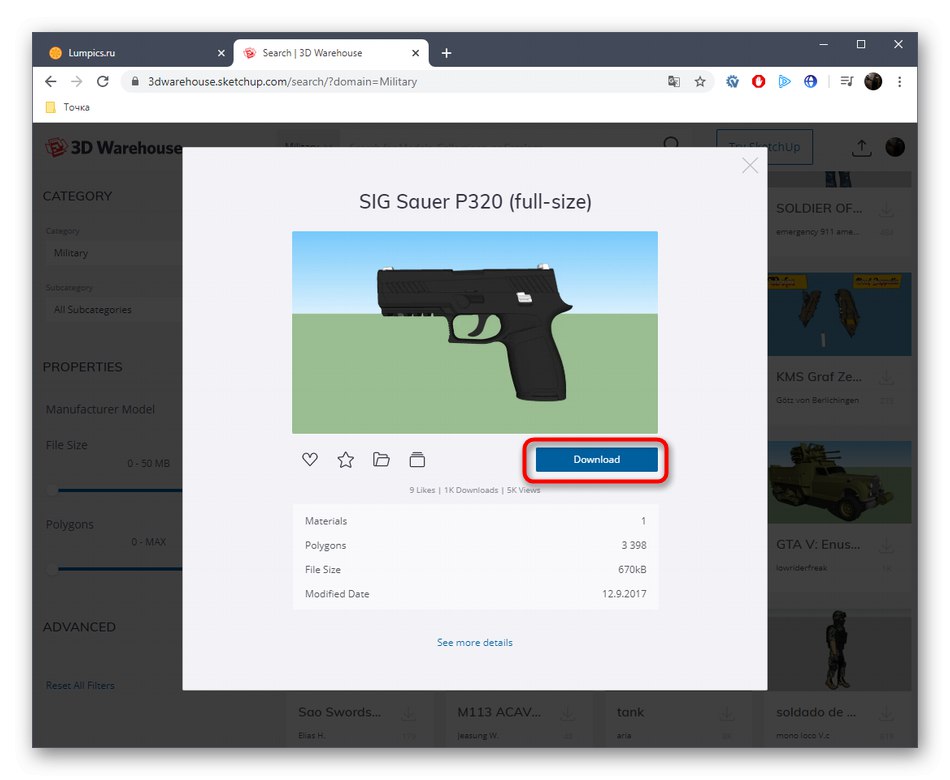The height and width of the screenshot is (780, 950).
Task: Adjust the Polygons slider handle
Action: [53, 568]
